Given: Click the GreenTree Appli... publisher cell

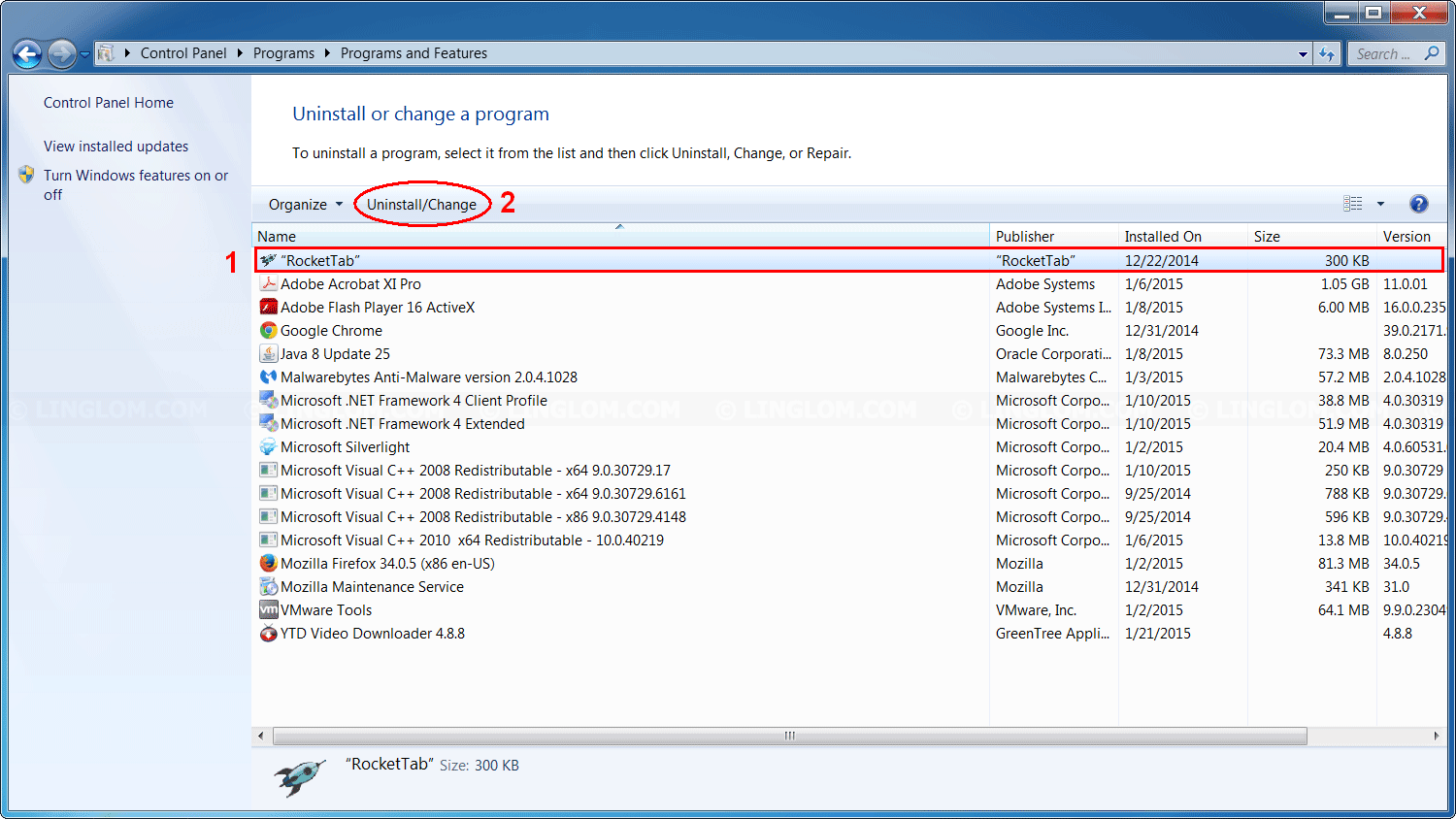Looking at the screenshot, I should click(1052, 633).
